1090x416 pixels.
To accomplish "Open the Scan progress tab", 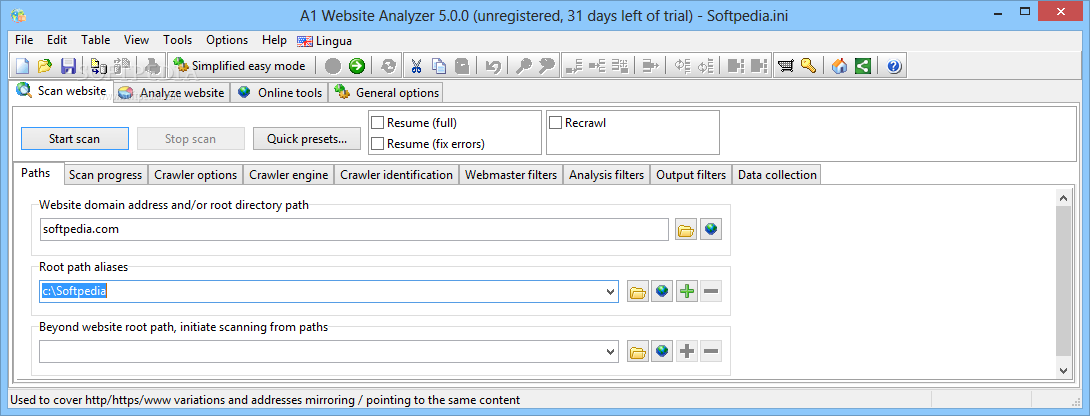I will pyautogui.click(x=106, y=175).
